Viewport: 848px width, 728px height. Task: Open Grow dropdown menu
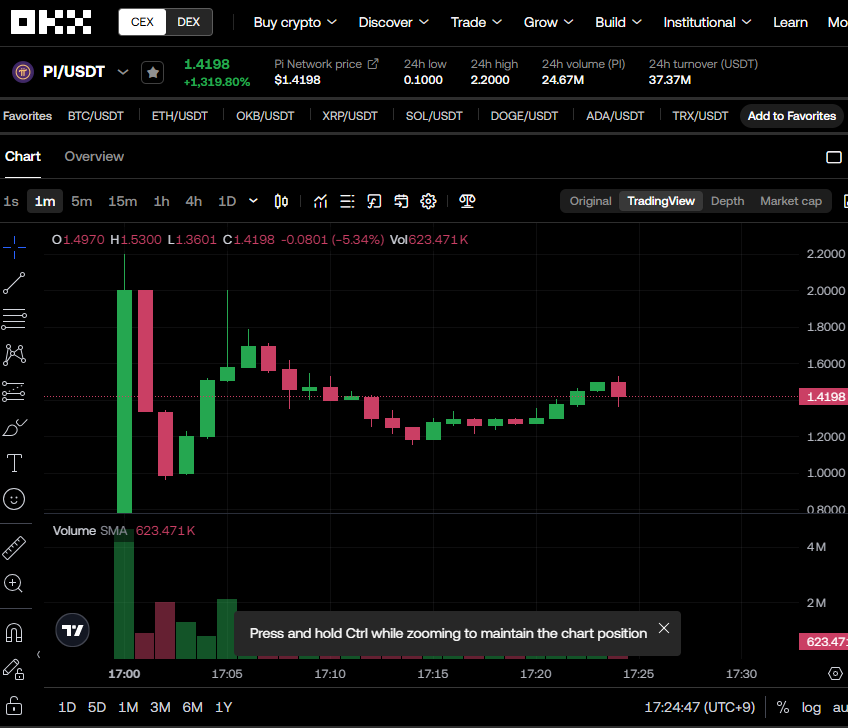[548, 22]
